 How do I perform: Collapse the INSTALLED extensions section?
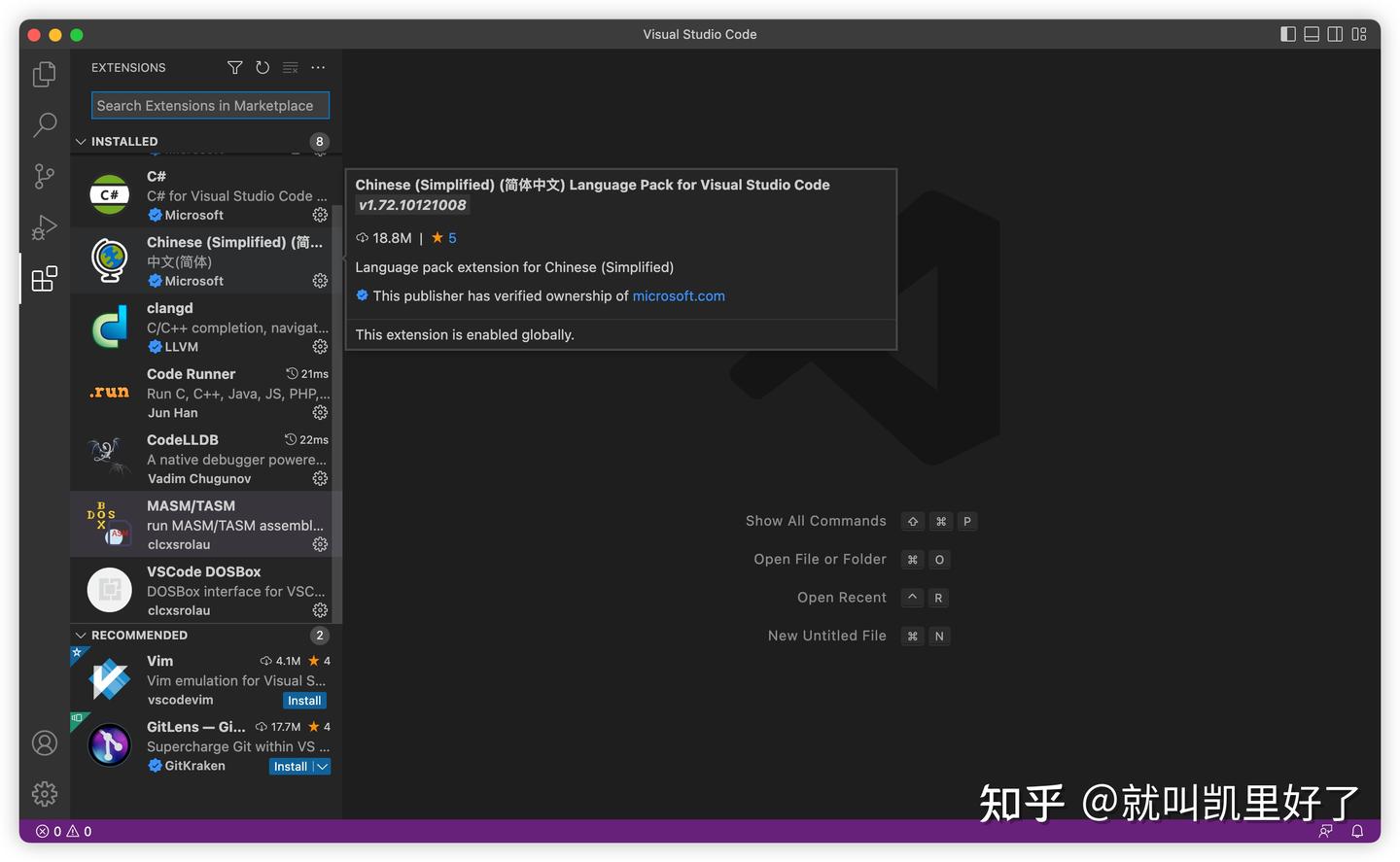pos(81,141)
